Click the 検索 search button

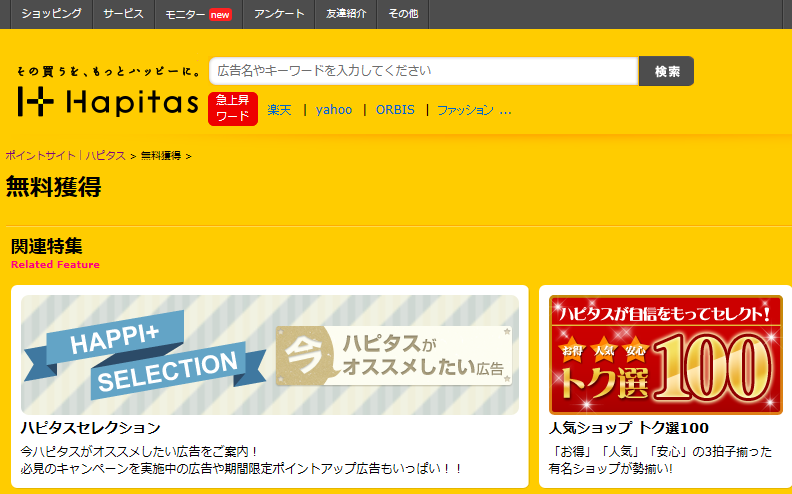666,71
